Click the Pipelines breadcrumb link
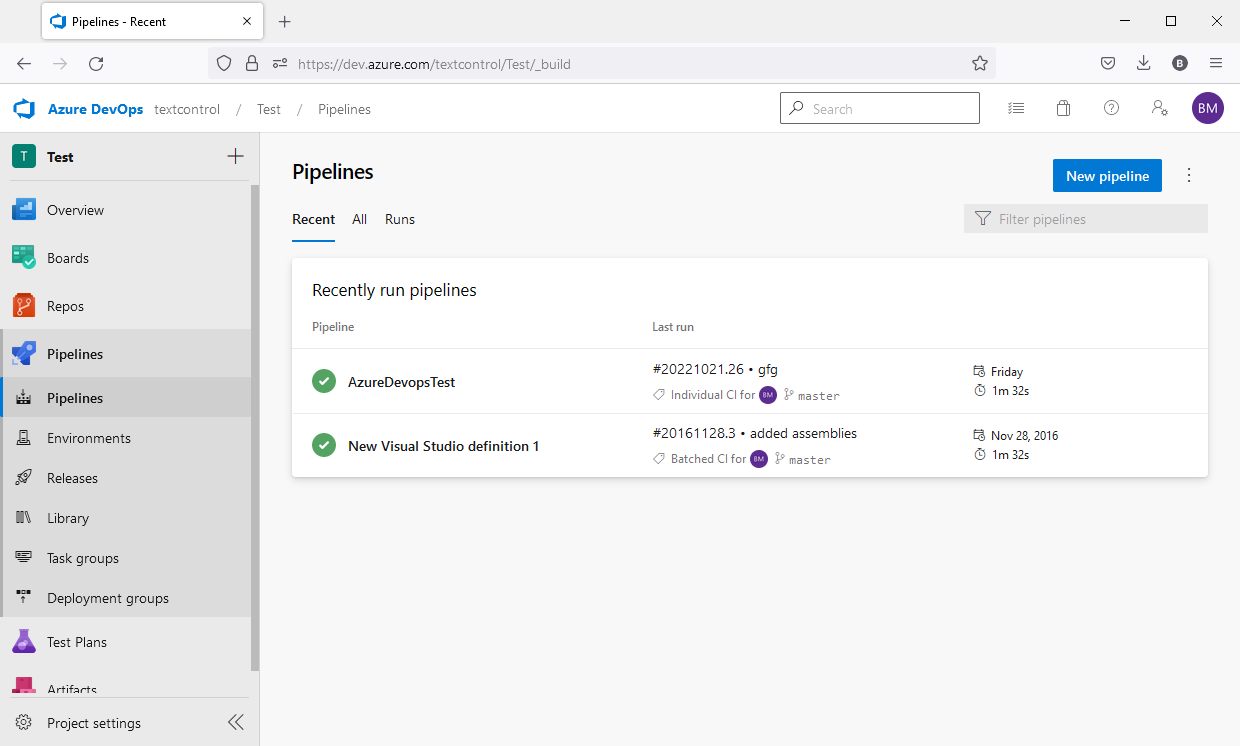This screenshot has width=1240, height=746. pos(345,109)
